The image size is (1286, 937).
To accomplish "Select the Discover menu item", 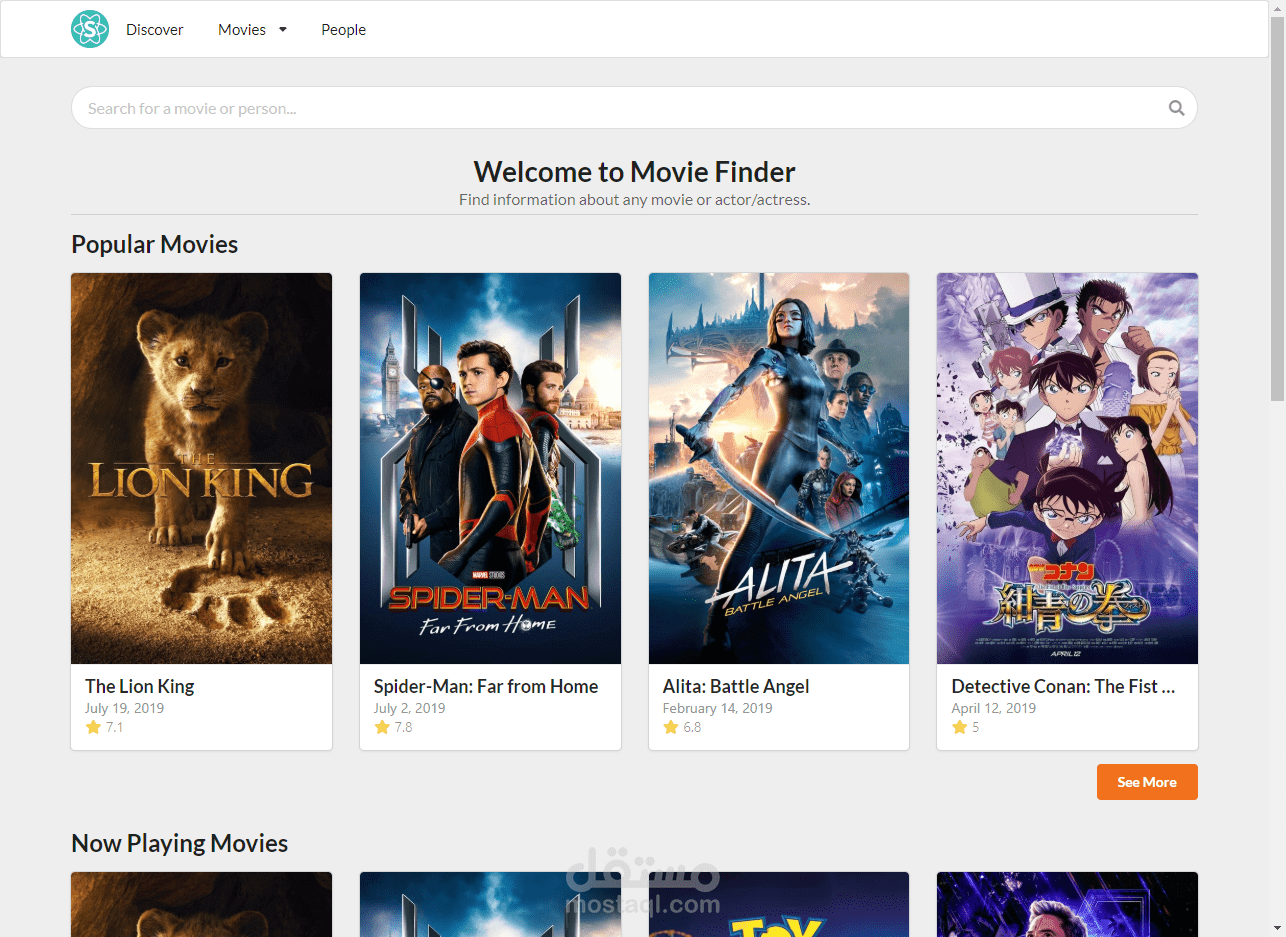I will click(154, 29).
